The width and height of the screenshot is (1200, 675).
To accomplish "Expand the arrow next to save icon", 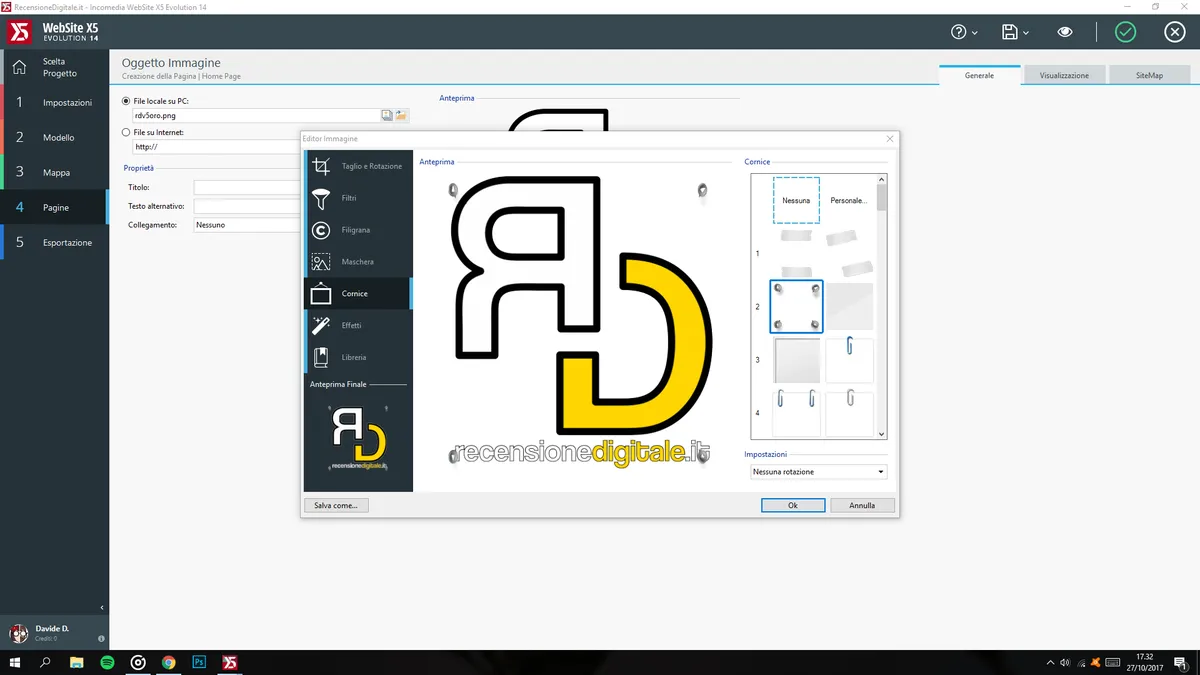I will tap(1026, 33).
